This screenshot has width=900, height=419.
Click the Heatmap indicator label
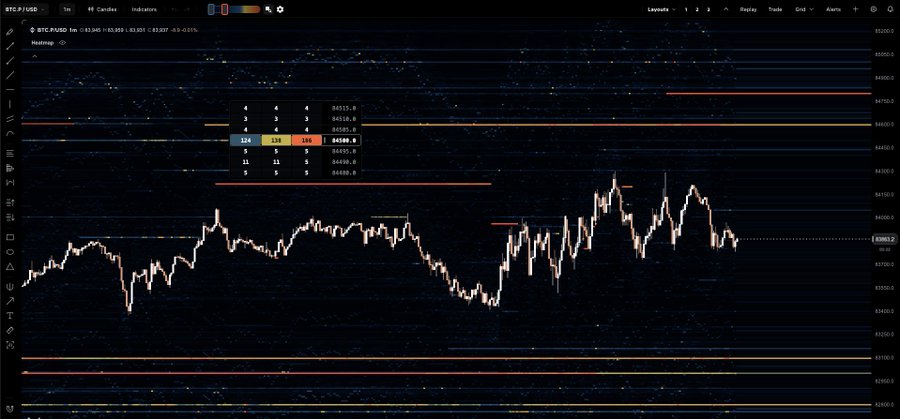click(x=42, y=42)
